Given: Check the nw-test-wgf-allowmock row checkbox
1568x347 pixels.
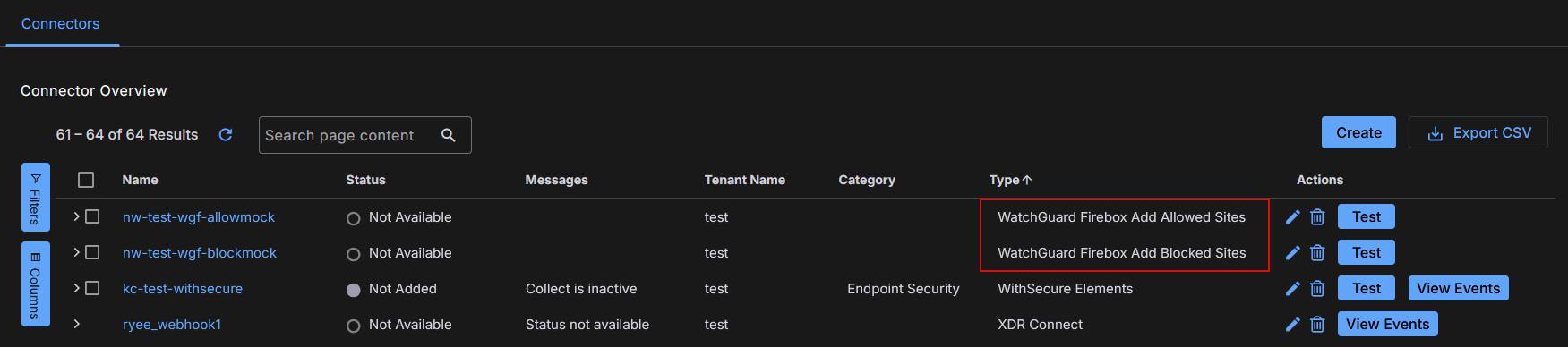Looking at the screenshot, I should [92, 216].
